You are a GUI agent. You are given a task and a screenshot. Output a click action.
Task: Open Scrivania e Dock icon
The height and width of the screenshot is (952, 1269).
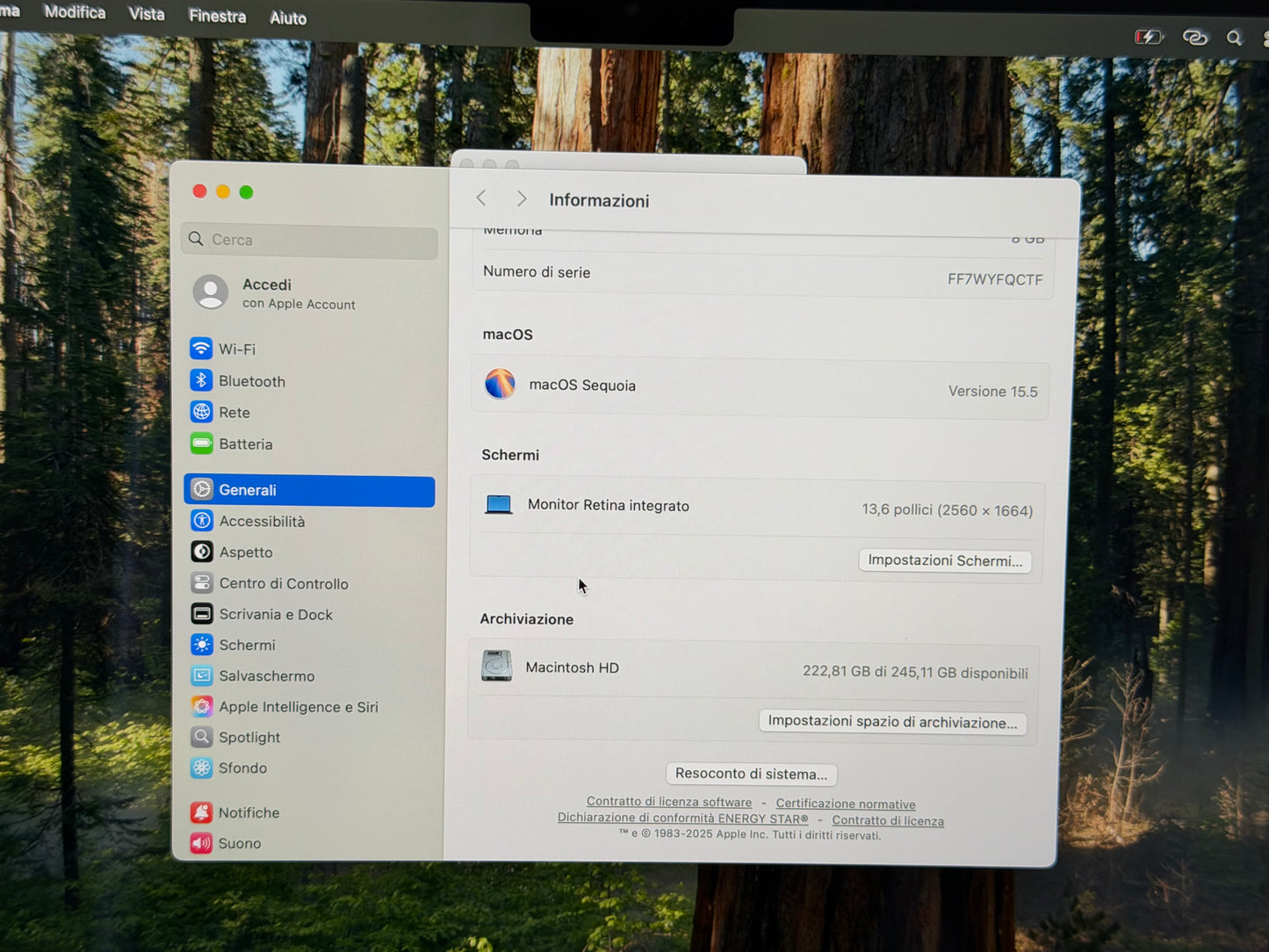tap(201, 614)
